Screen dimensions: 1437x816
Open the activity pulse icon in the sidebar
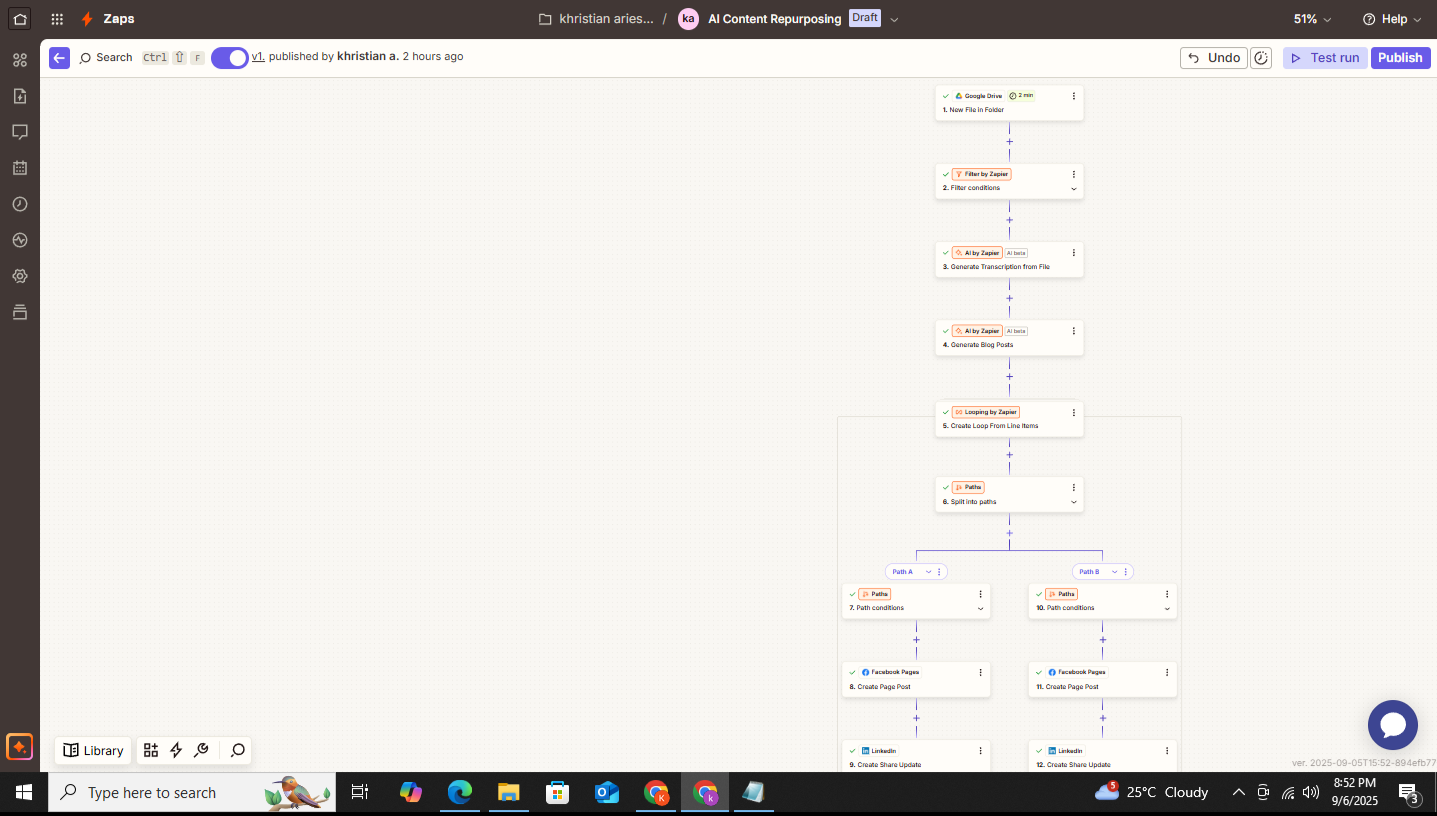click(20, 240)
